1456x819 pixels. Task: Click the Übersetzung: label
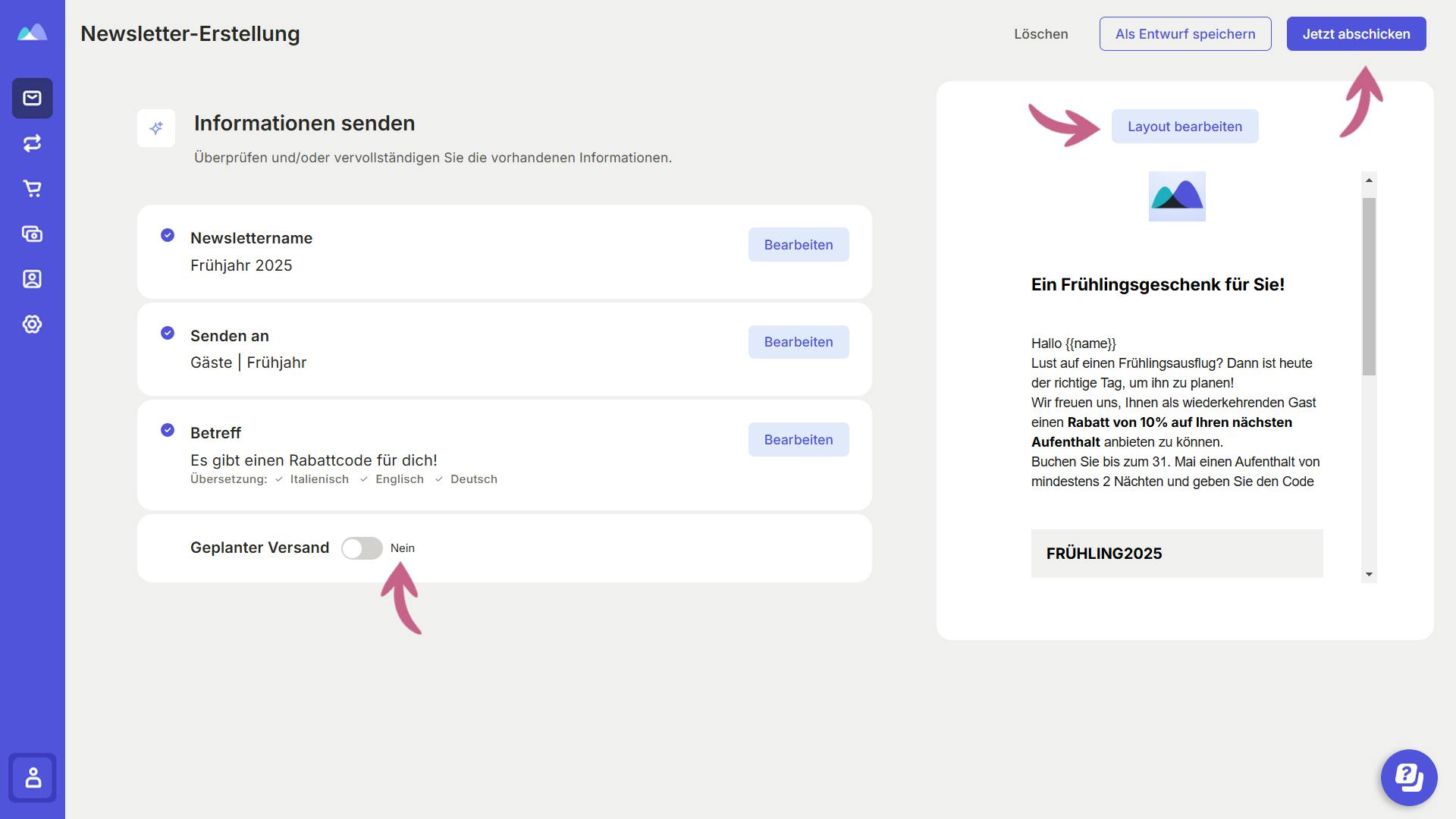pos(229,479)
